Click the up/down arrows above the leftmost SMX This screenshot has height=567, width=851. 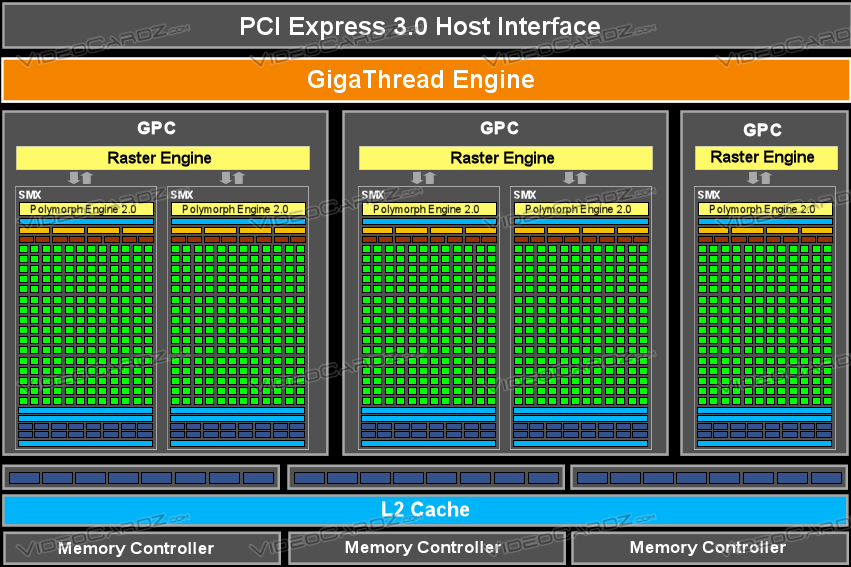point(80,178)
